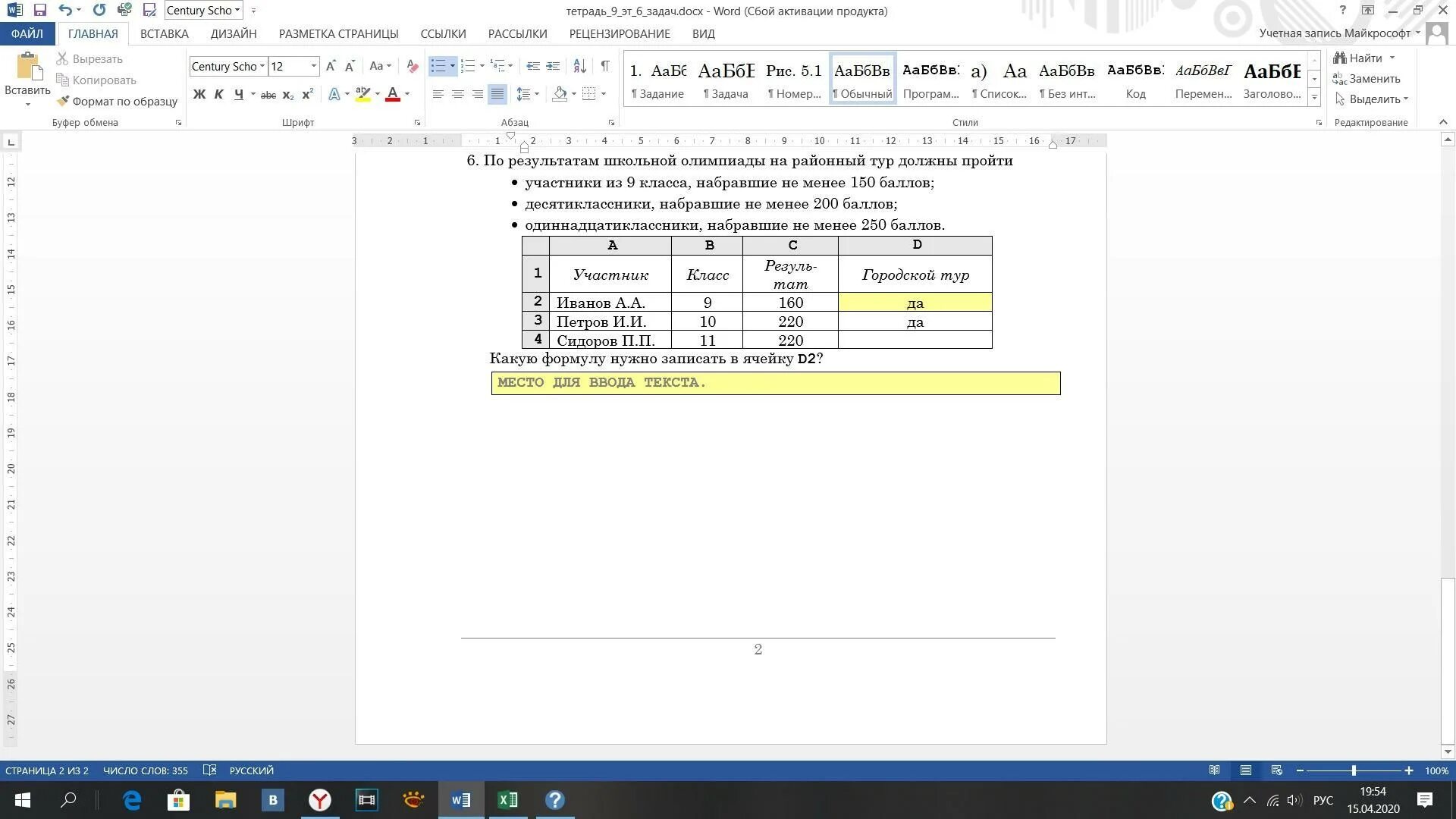Image resolution: width=1456 pixels, height=819 pixels.
Task: Expand the font size dropdown
Action: point(313,67)
